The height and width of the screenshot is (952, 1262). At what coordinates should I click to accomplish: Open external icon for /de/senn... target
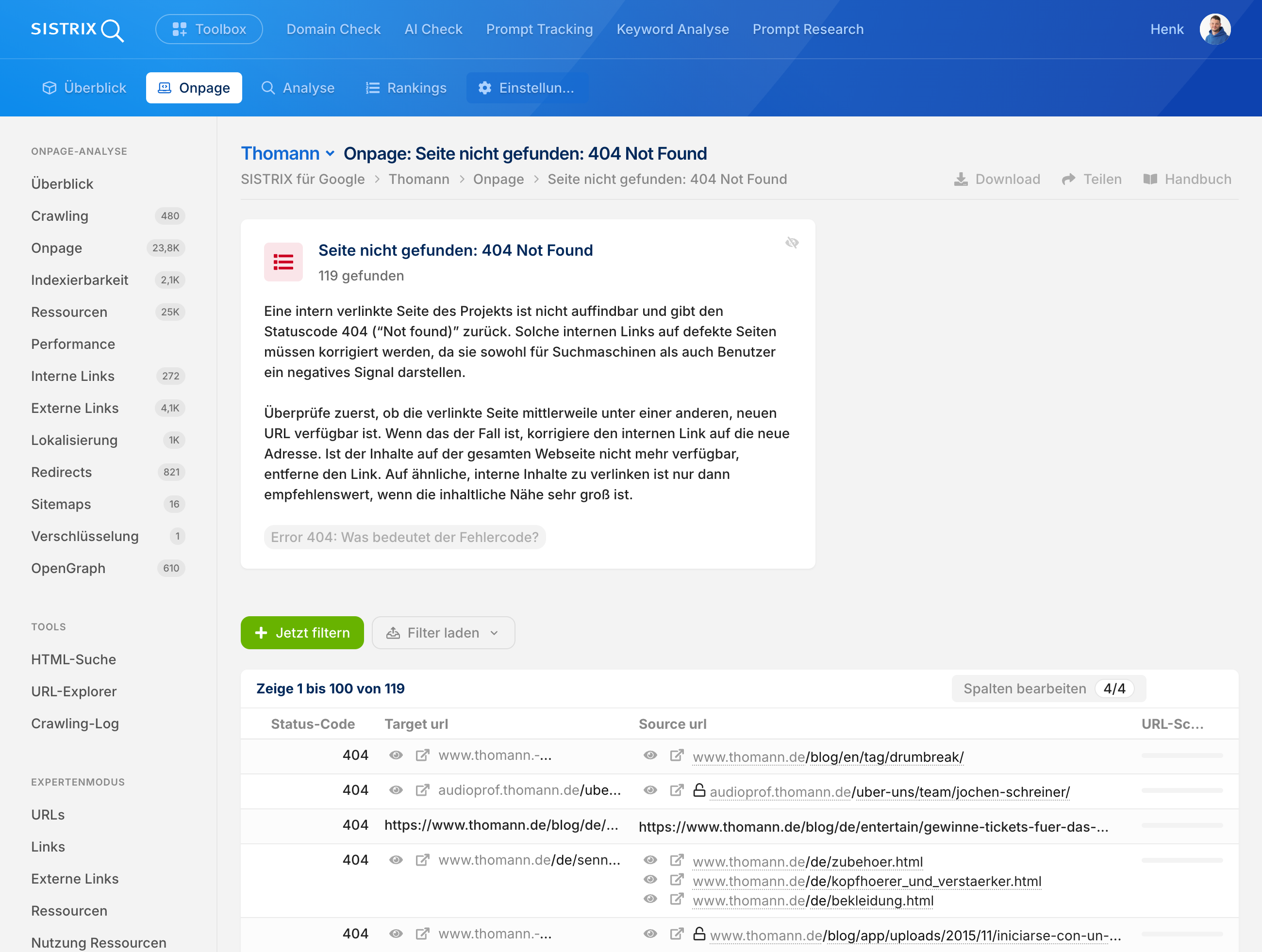click(x=422, y=860)
